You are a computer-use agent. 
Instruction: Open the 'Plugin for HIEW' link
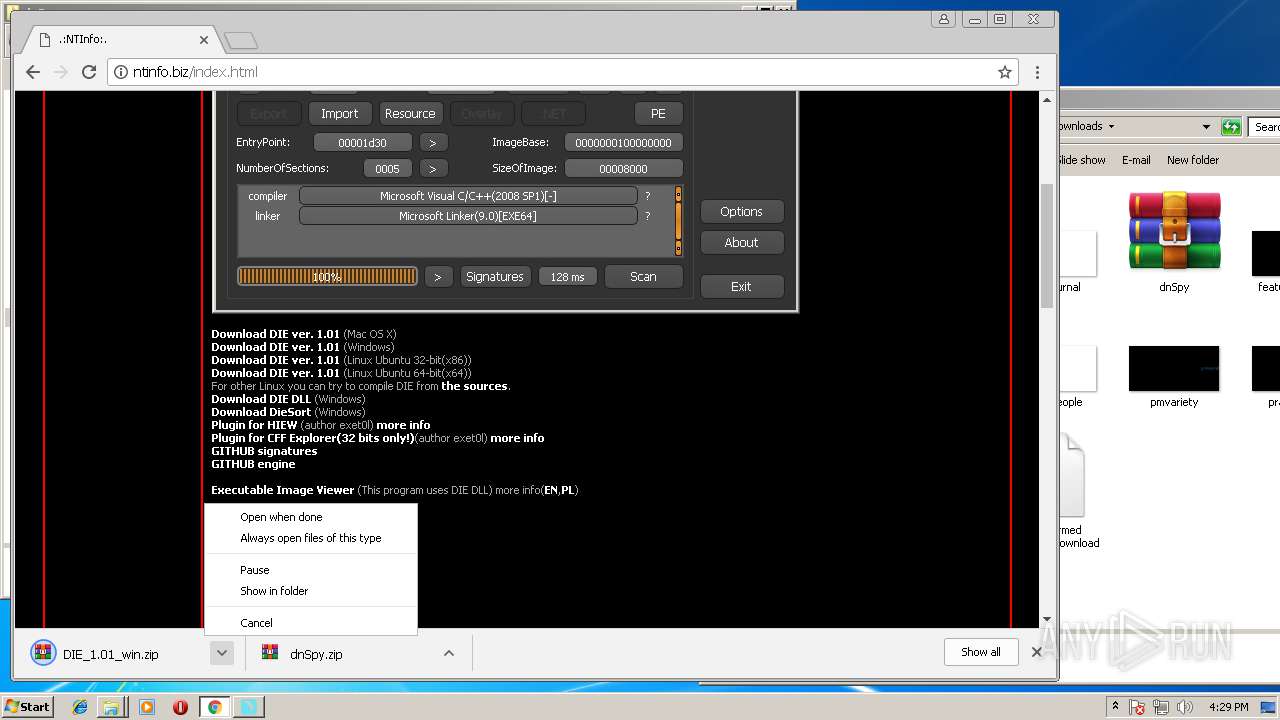coord(254,425)
